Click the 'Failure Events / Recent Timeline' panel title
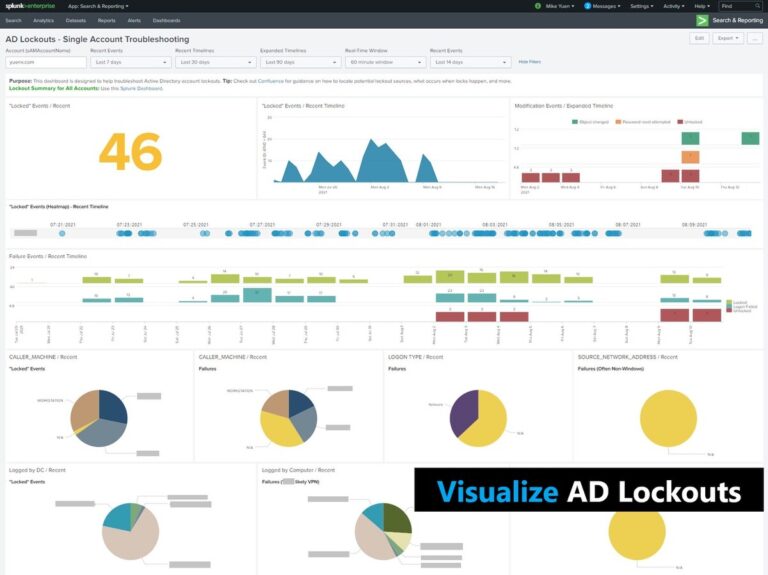Screen dimensions: 768x575 (48, 256)
